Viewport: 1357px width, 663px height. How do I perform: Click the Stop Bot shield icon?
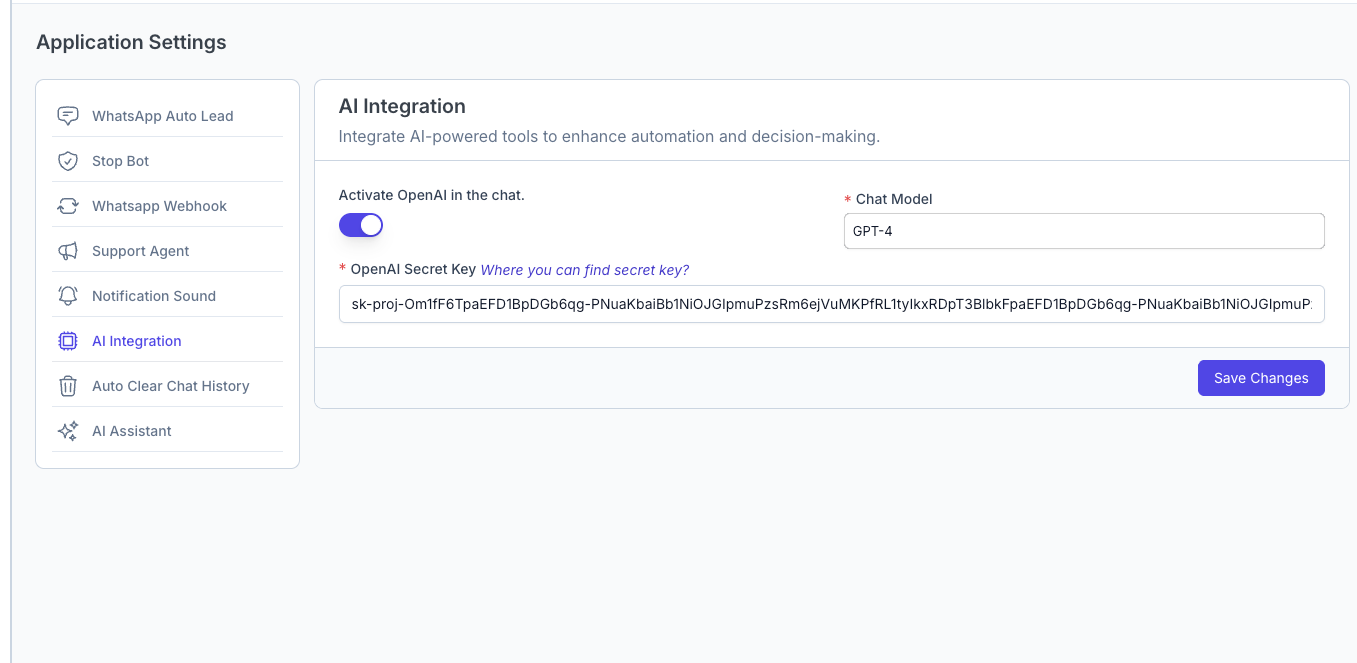[67, 160]
